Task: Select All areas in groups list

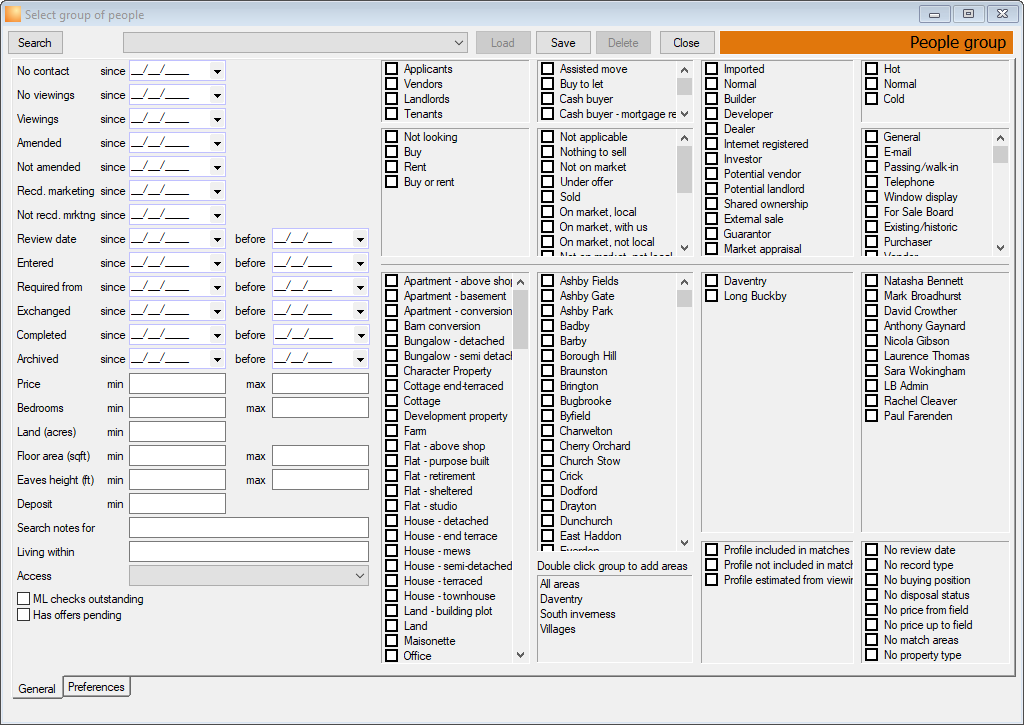Action: (560, 584)
